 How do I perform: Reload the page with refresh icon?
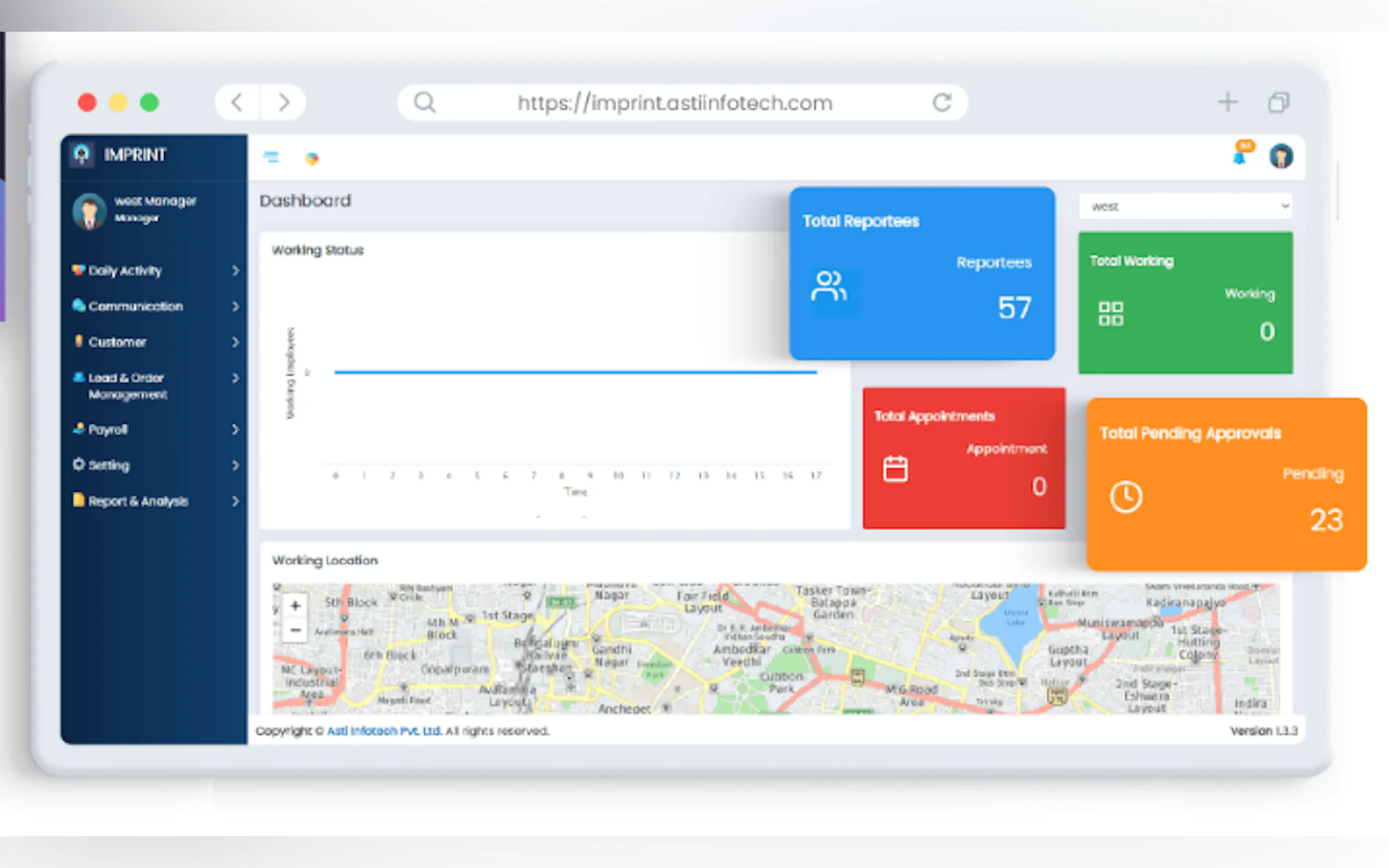point(942,103)
